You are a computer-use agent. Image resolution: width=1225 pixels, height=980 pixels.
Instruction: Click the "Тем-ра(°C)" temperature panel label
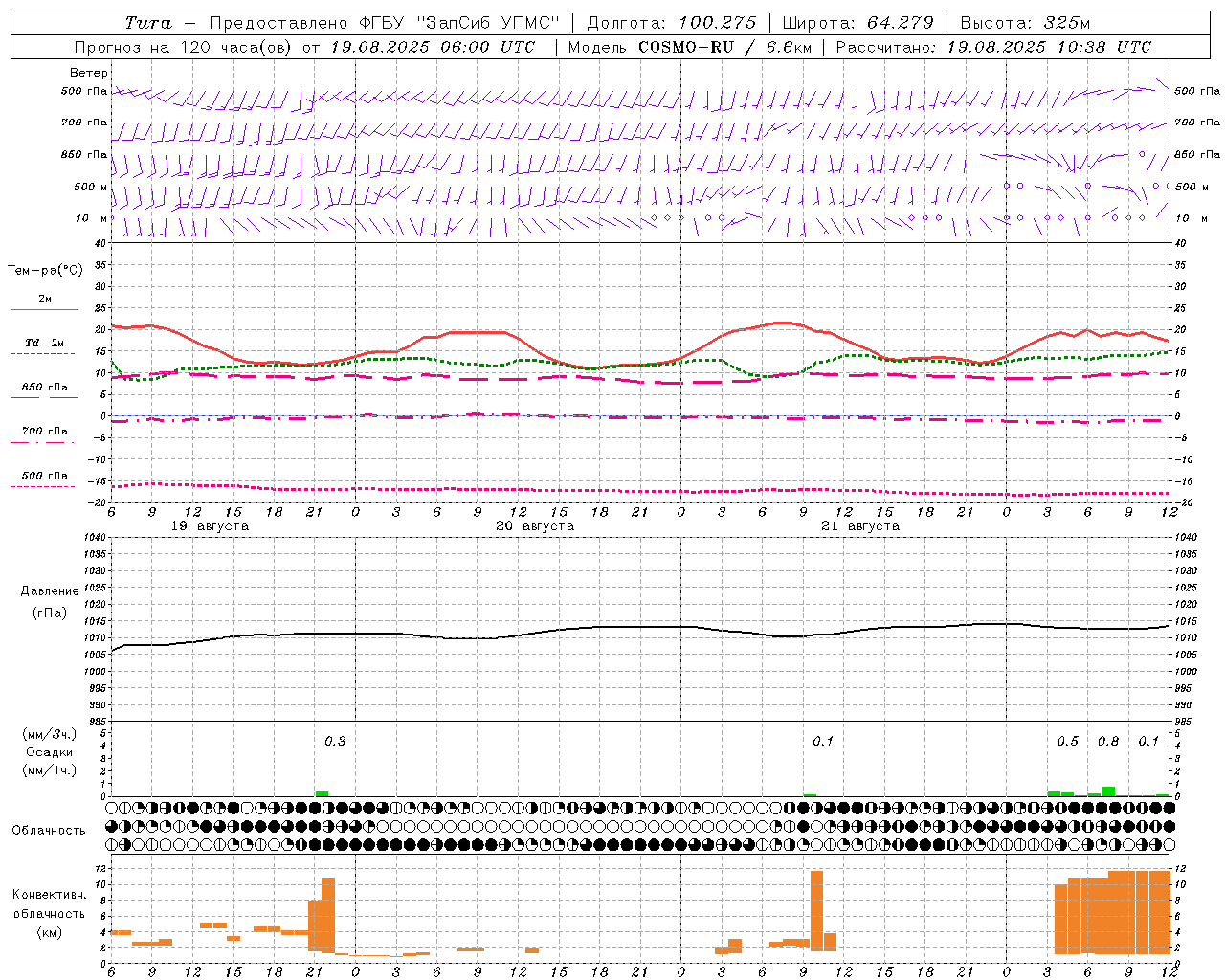pyautogui.click(x=45, y=271)
